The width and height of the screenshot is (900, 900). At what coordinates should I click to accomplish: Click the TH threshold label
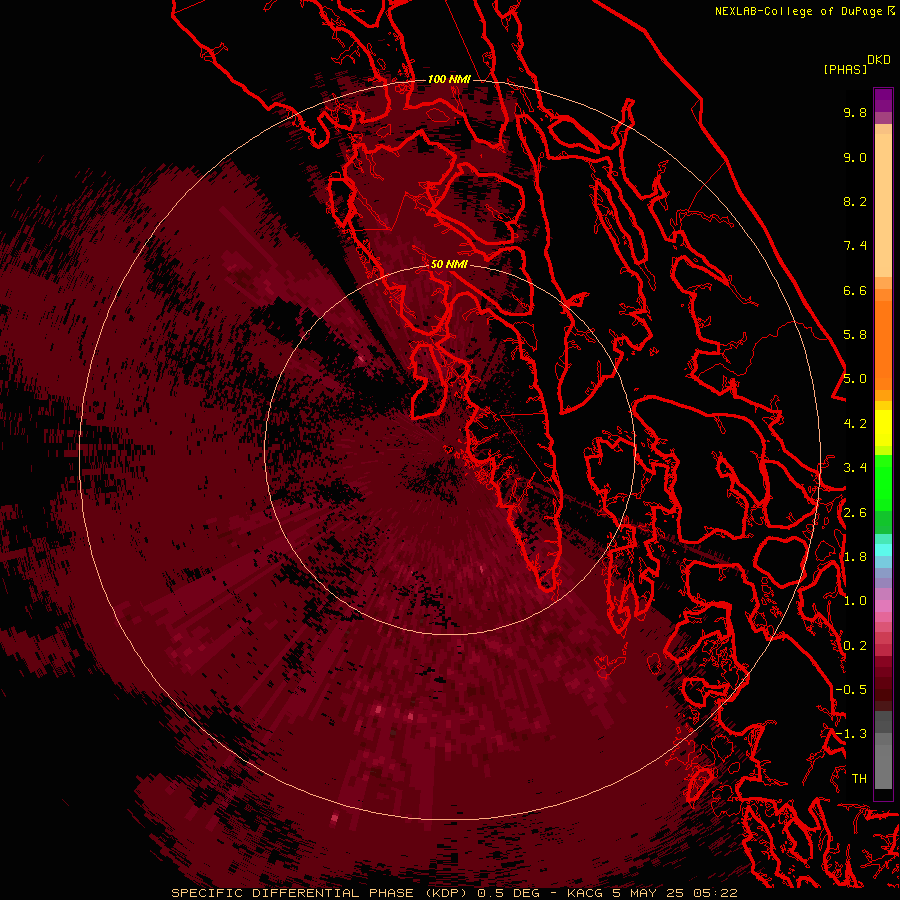click(x=859, y=778)
